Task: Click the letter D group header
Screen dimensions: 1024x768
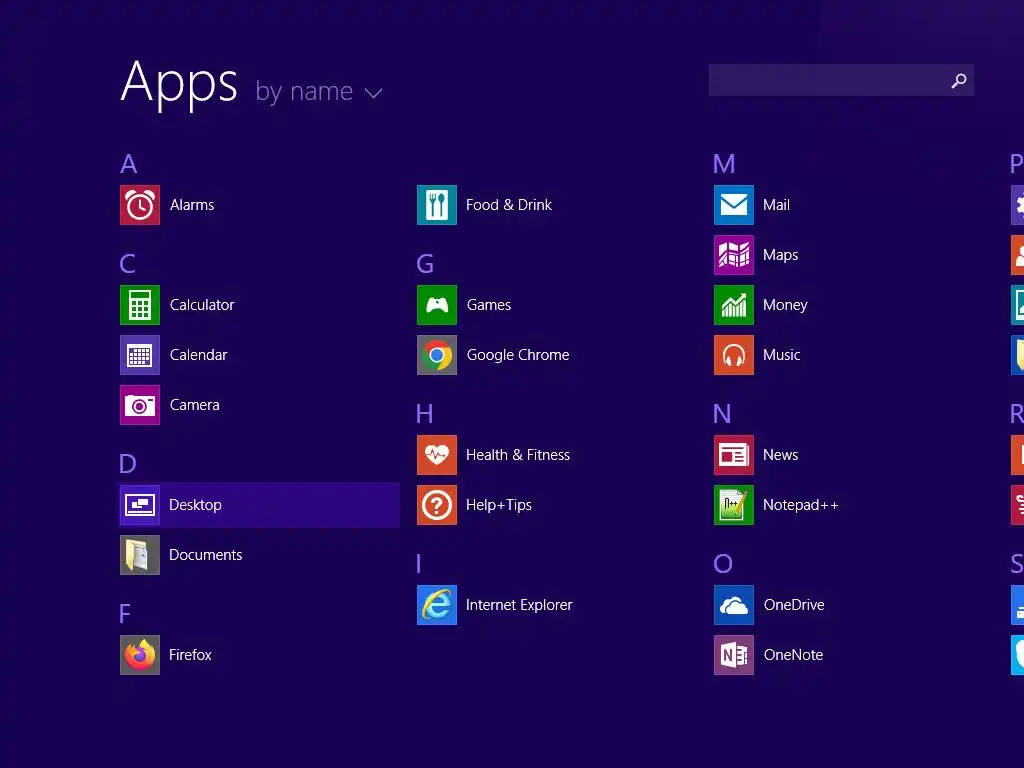Action: [128, 464]
